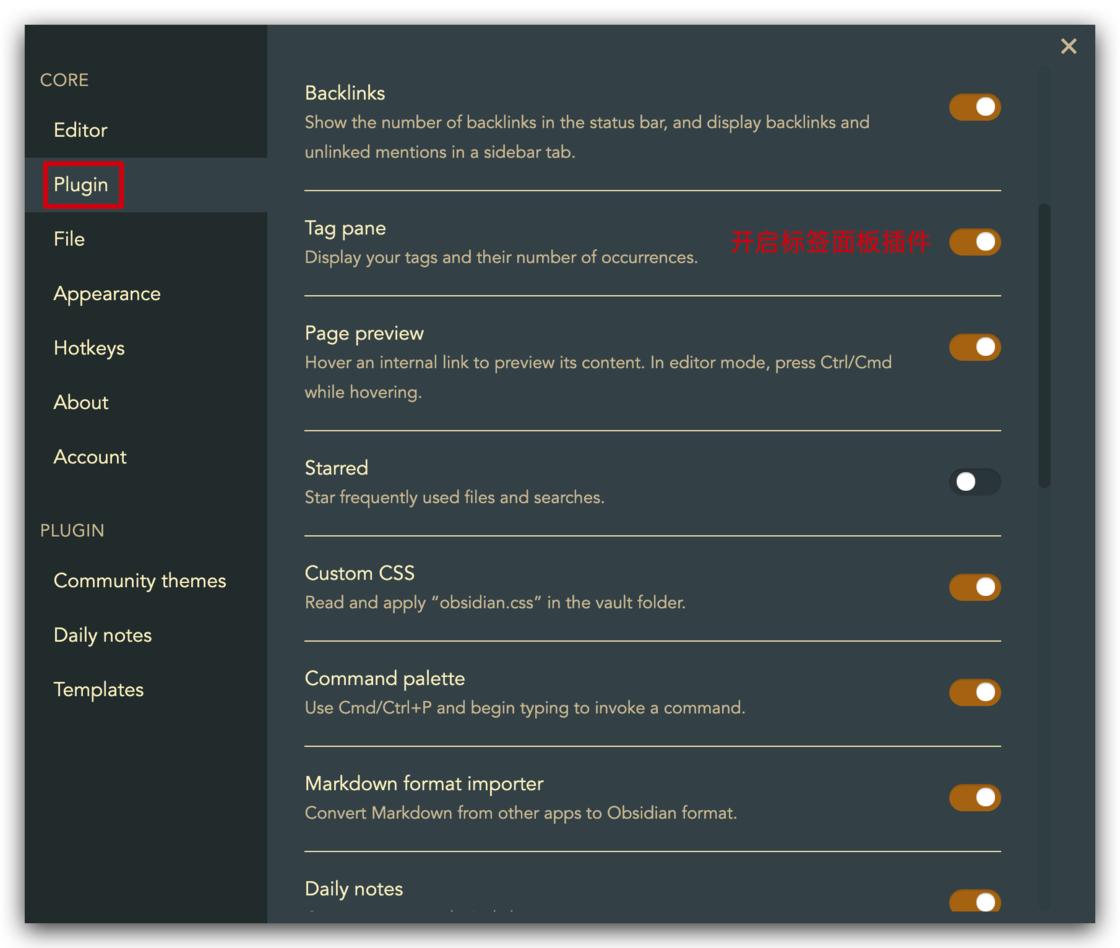
Task: Open Daily notes in the sidebar
Action: [x=146, y=635]
